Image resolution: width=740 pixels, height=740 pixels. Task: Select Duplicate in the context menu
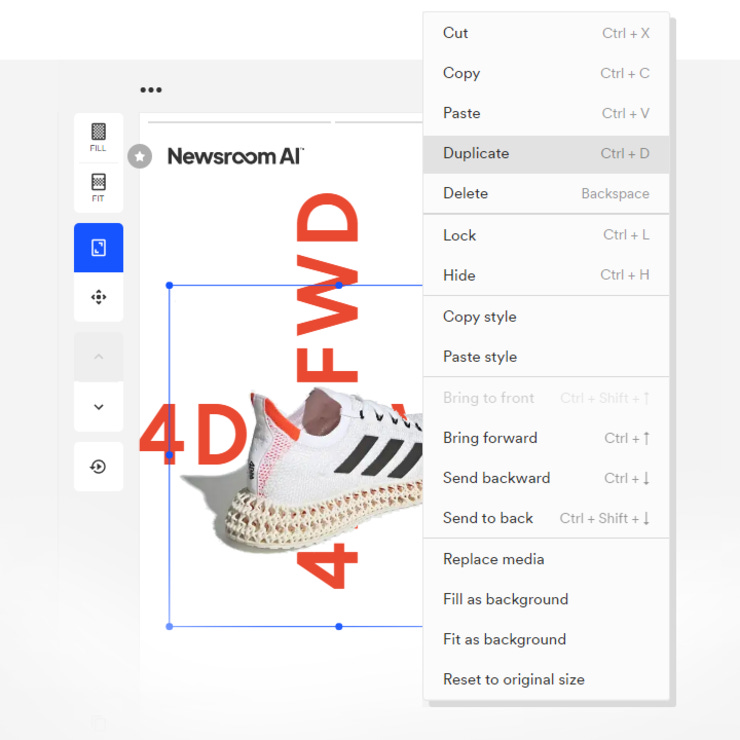(546, 154)
